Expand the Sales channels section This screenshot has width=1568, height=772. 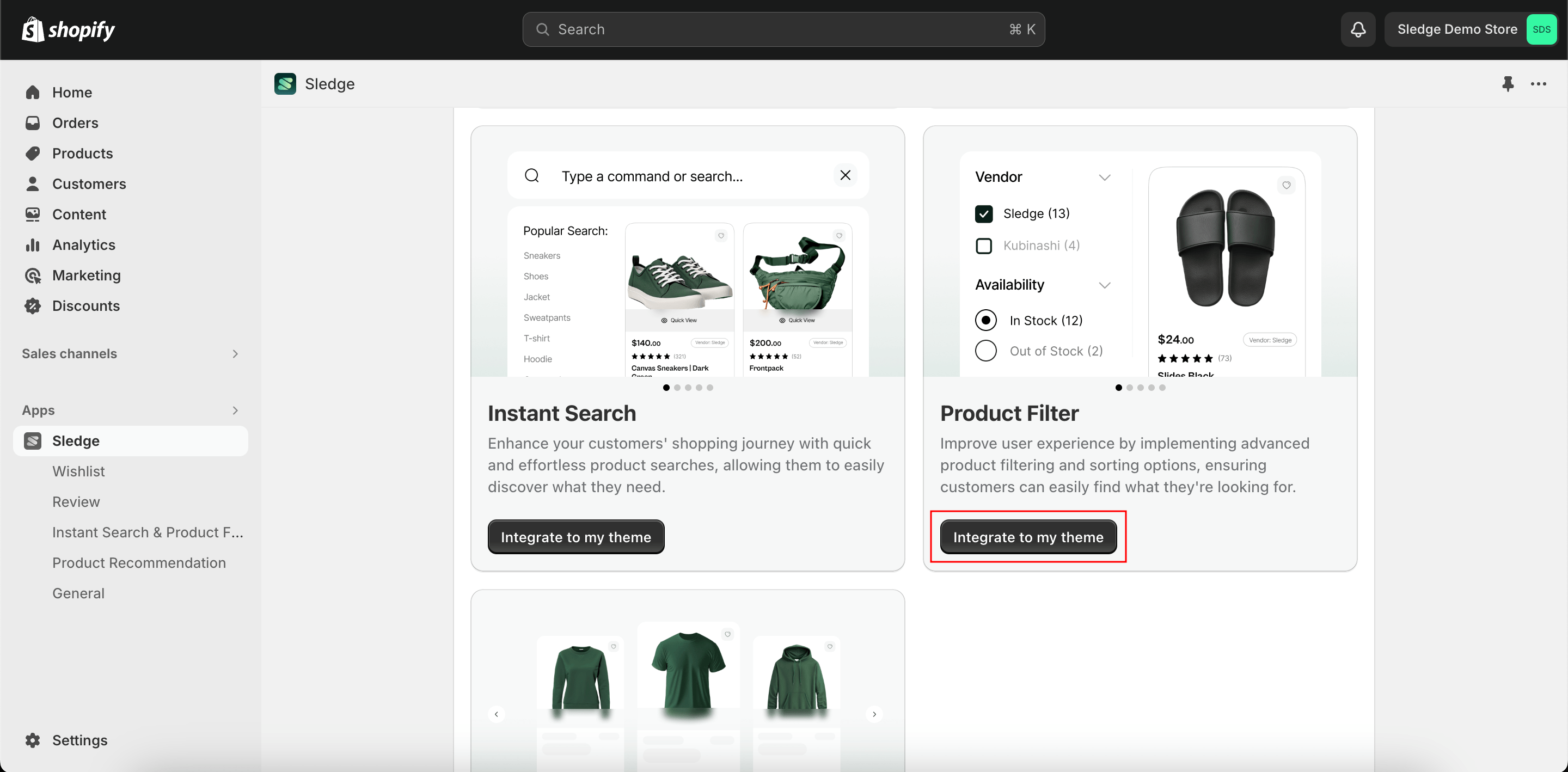point(235,354)
